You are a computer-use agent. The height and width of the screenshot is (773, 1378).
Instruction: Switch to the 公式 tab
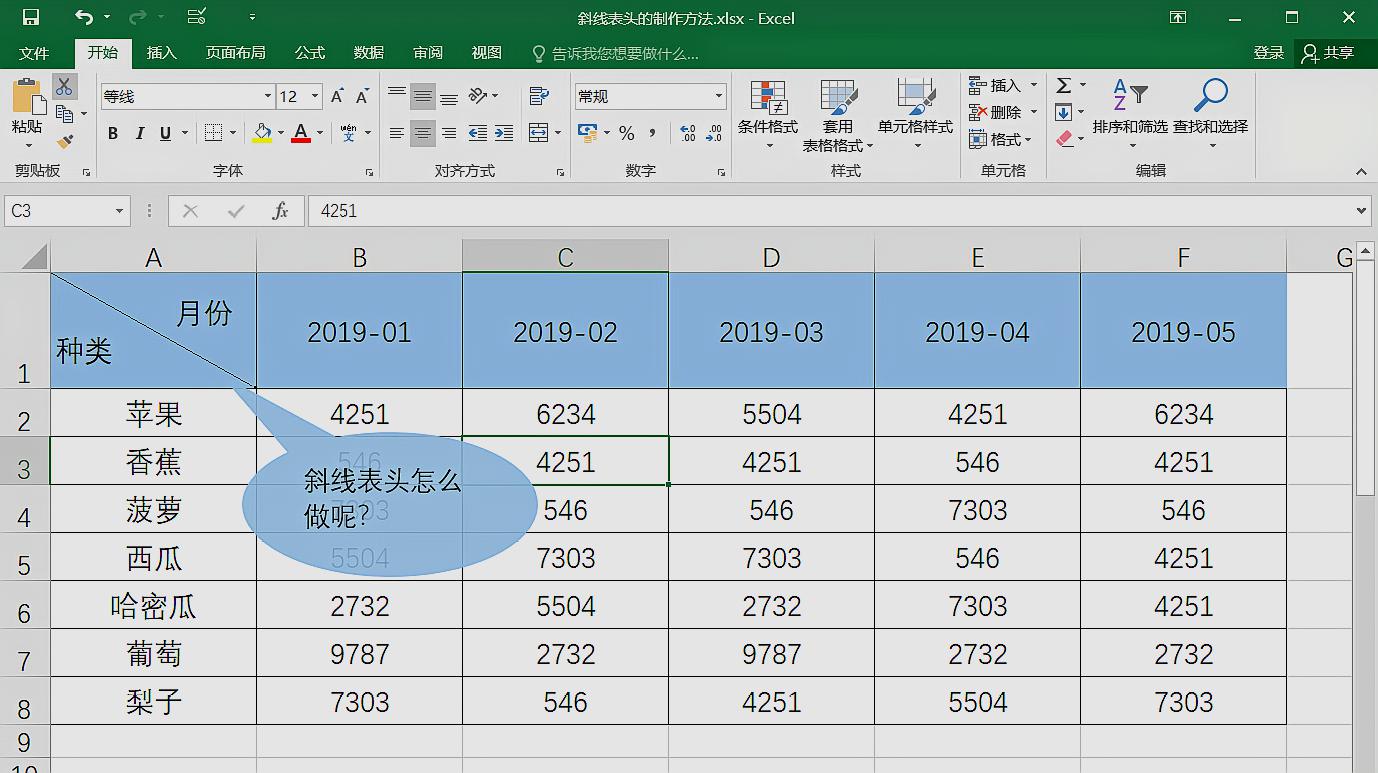click(x=310, y=53)
